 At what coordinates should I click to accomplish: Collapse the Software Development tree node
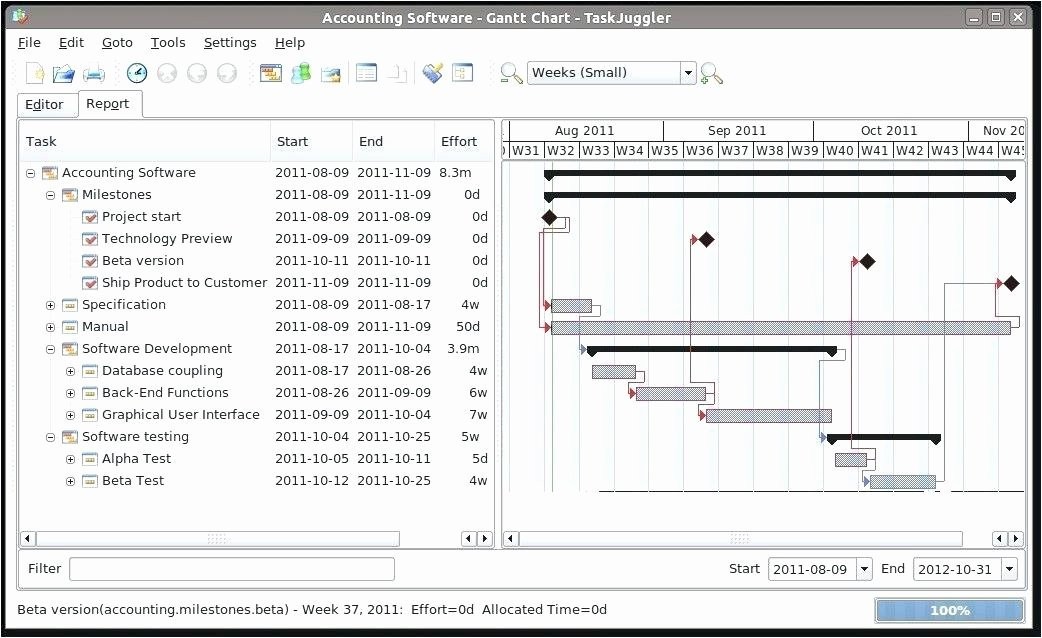50,349
